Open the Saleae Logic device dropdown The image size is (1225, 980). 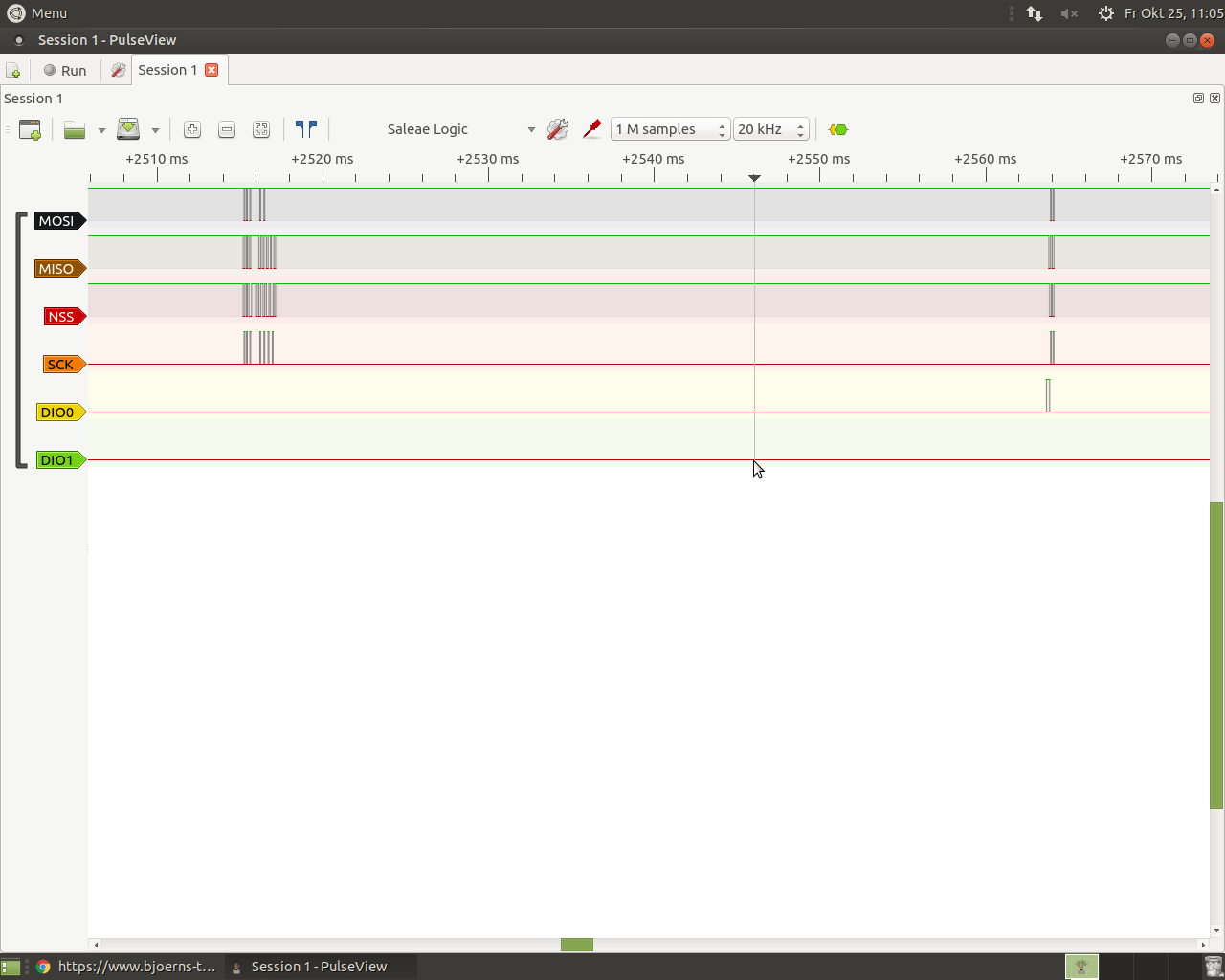point(459,129)
